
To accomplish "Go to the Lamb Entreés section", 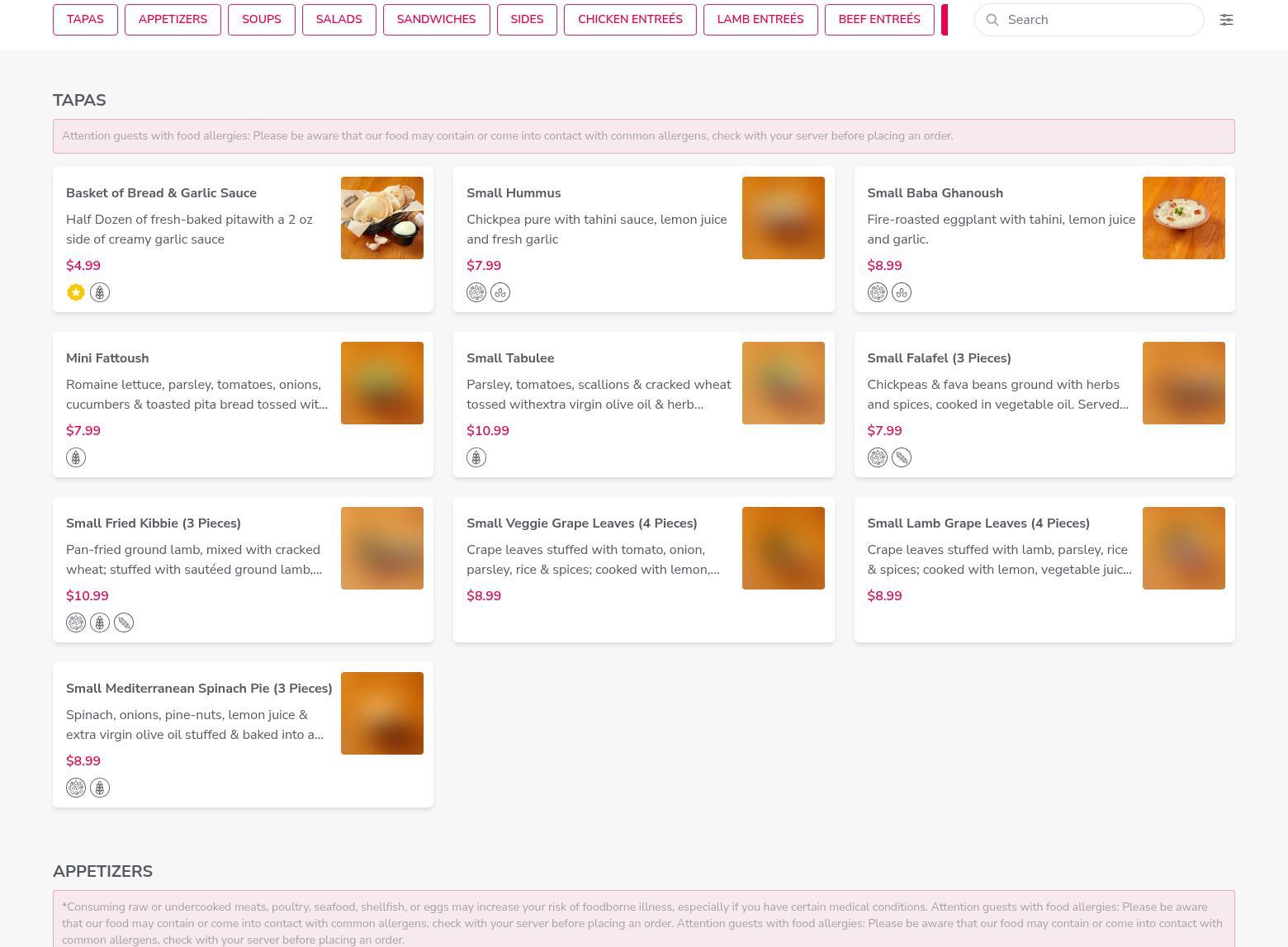I will pos(760,20).
